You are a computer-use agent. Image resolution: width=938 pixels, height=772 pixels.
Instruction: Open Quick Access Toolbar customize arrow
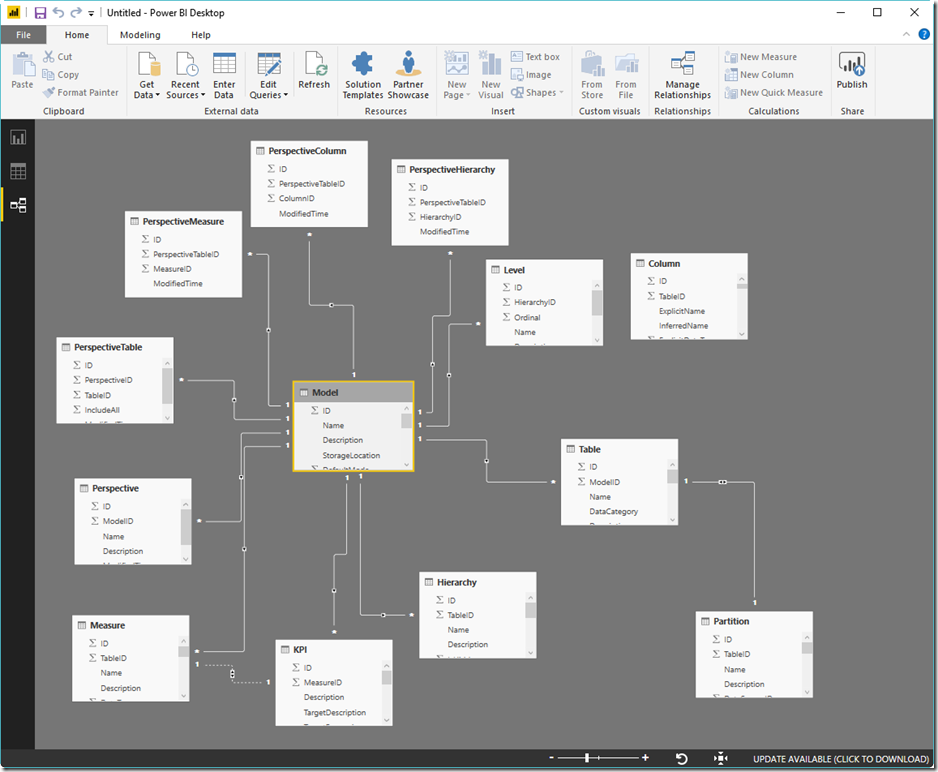click(x=91, y=13)
